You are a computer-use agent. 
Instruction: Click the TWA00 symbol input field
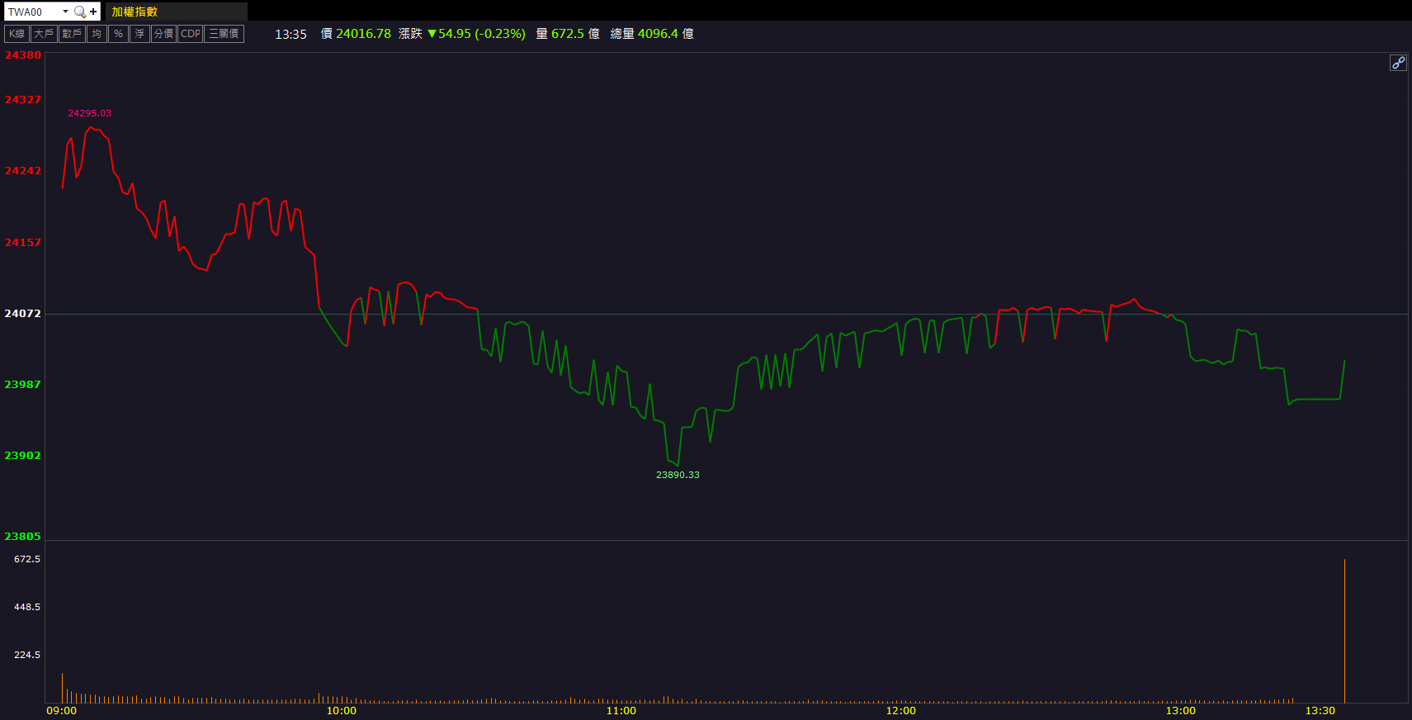(33, 12)
